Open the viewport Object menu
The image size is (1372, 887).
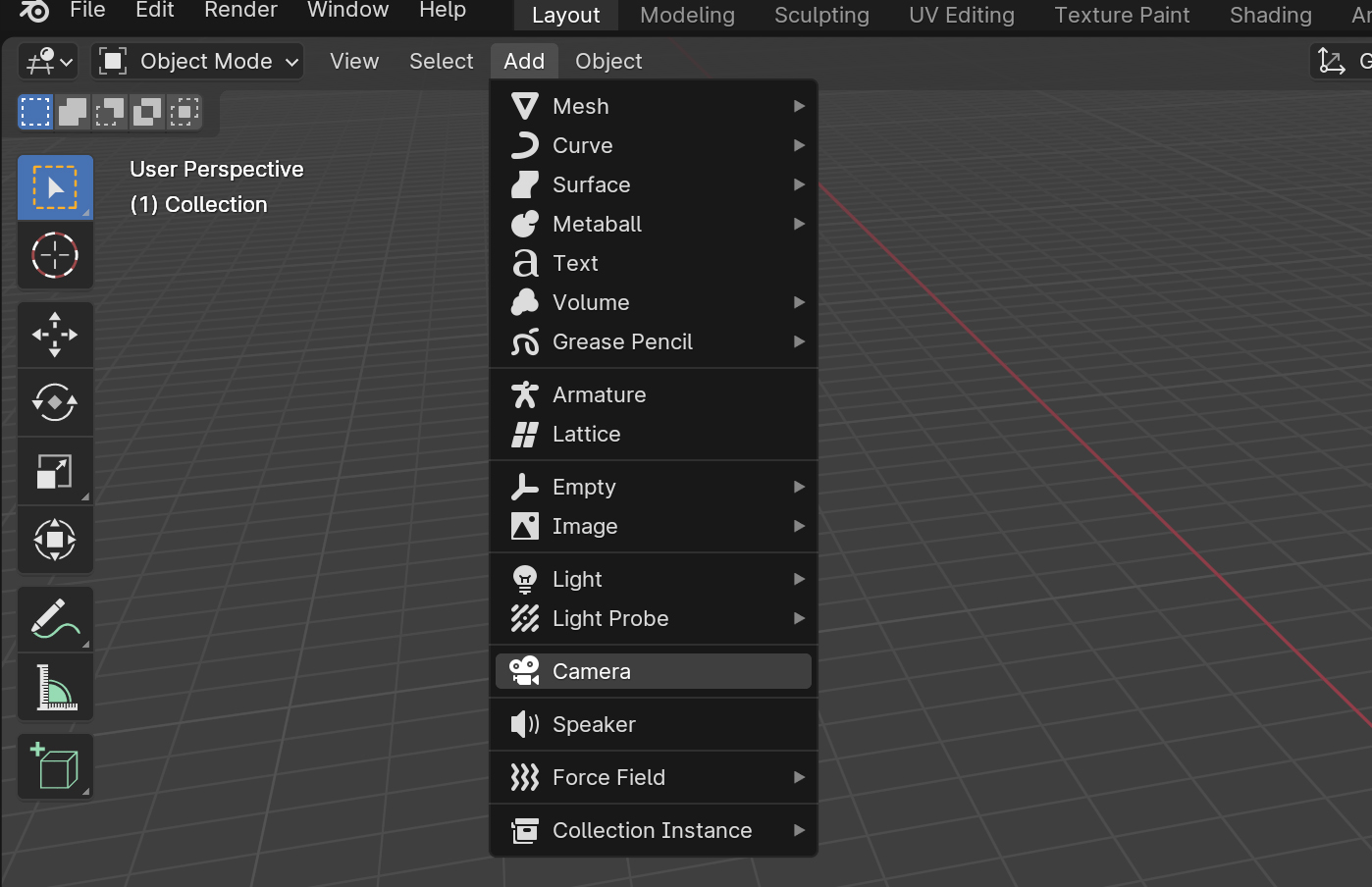608,62
